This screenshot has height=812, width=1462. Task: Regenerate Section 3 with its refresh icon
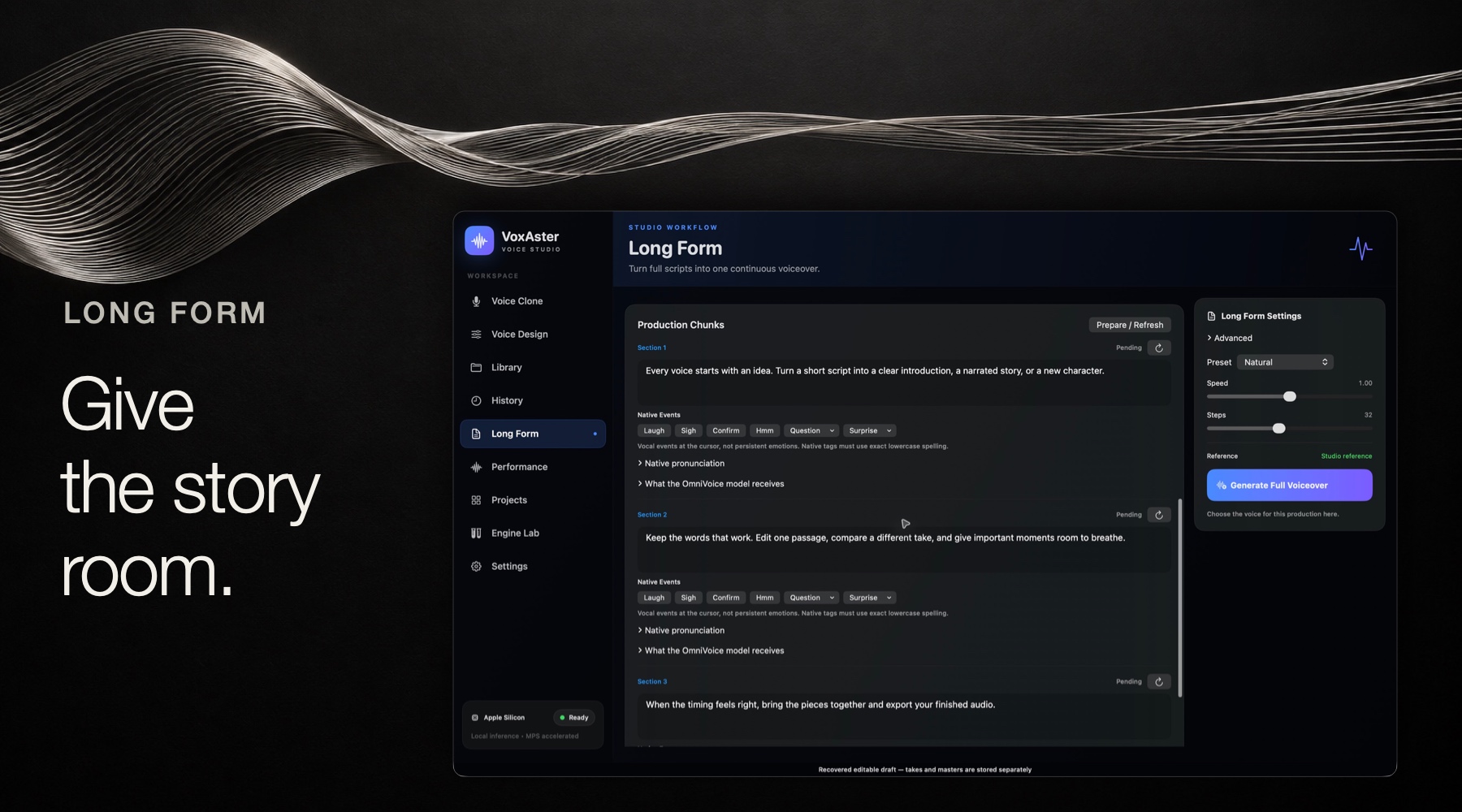pyautogui.click(x=1159, y=682)
